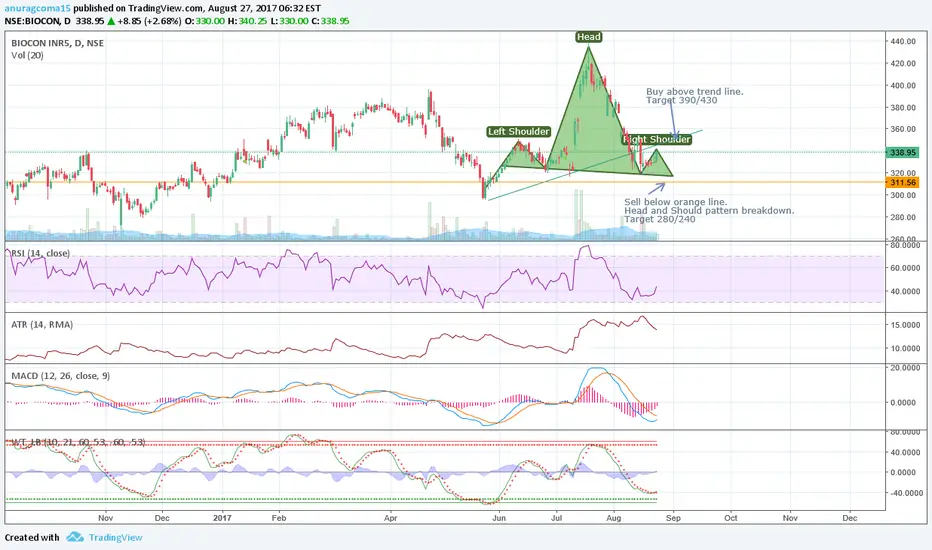Click the 280.00 price axis label
Screen dimensions: 932x550
point(902,218)
